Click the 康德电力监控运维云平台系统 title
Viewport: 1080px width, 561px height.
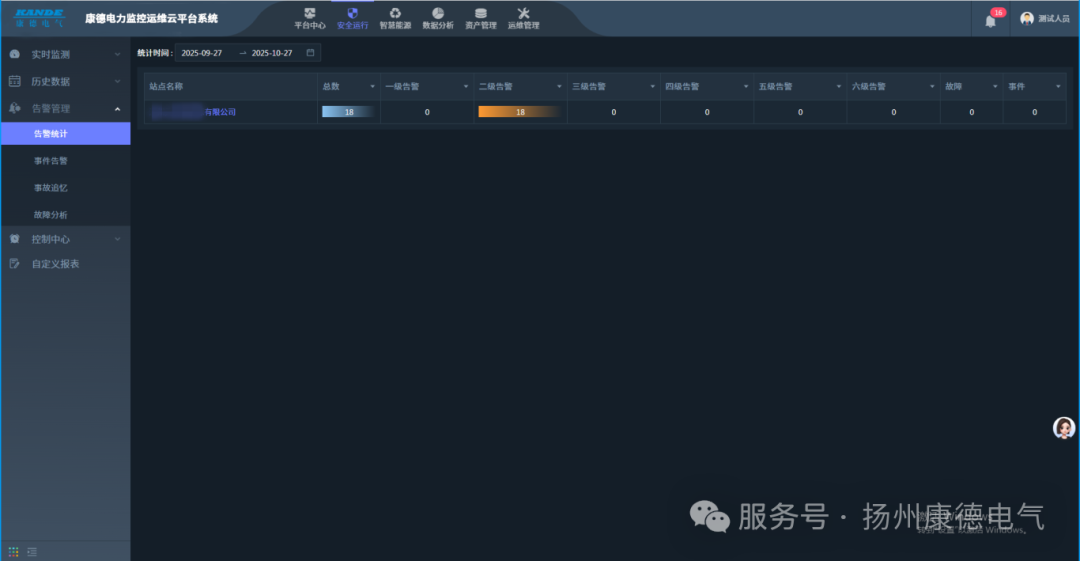152,19
